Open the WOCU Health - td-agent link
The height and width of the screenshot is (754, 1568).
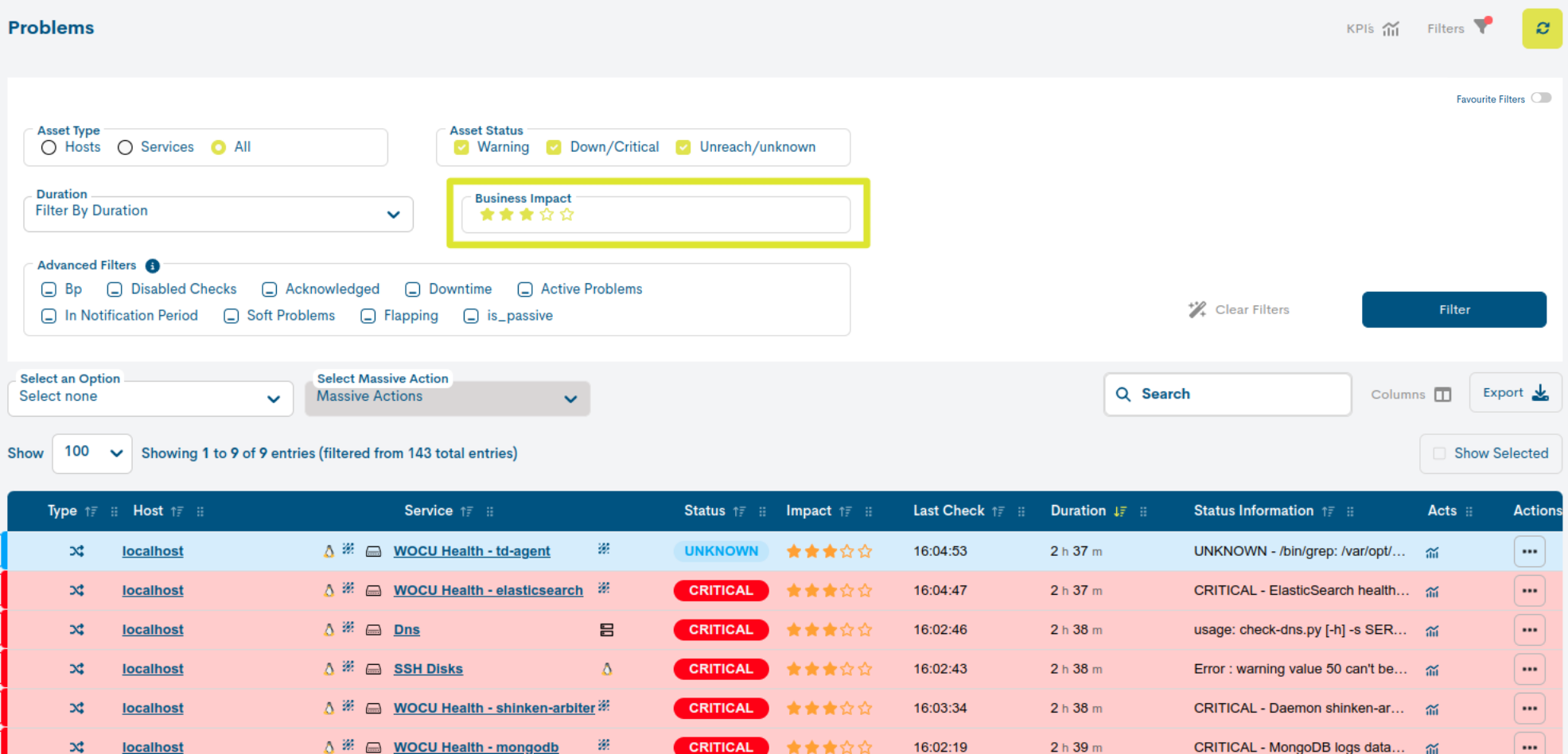[x=472, y=551]
